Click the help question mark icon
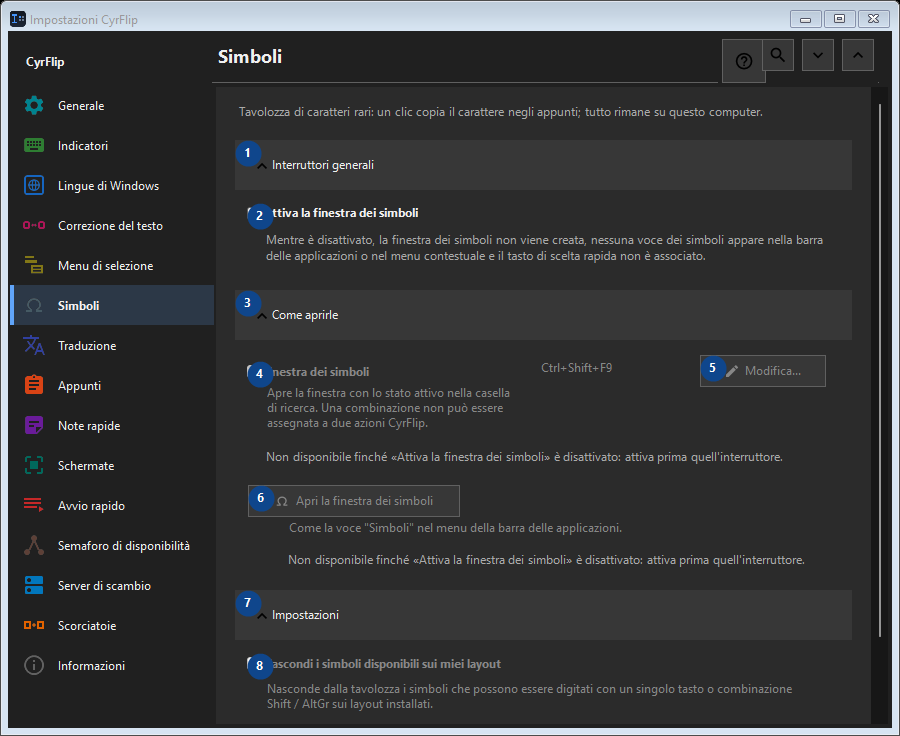This screenshot has height=736, width=900. click(743, 61)
